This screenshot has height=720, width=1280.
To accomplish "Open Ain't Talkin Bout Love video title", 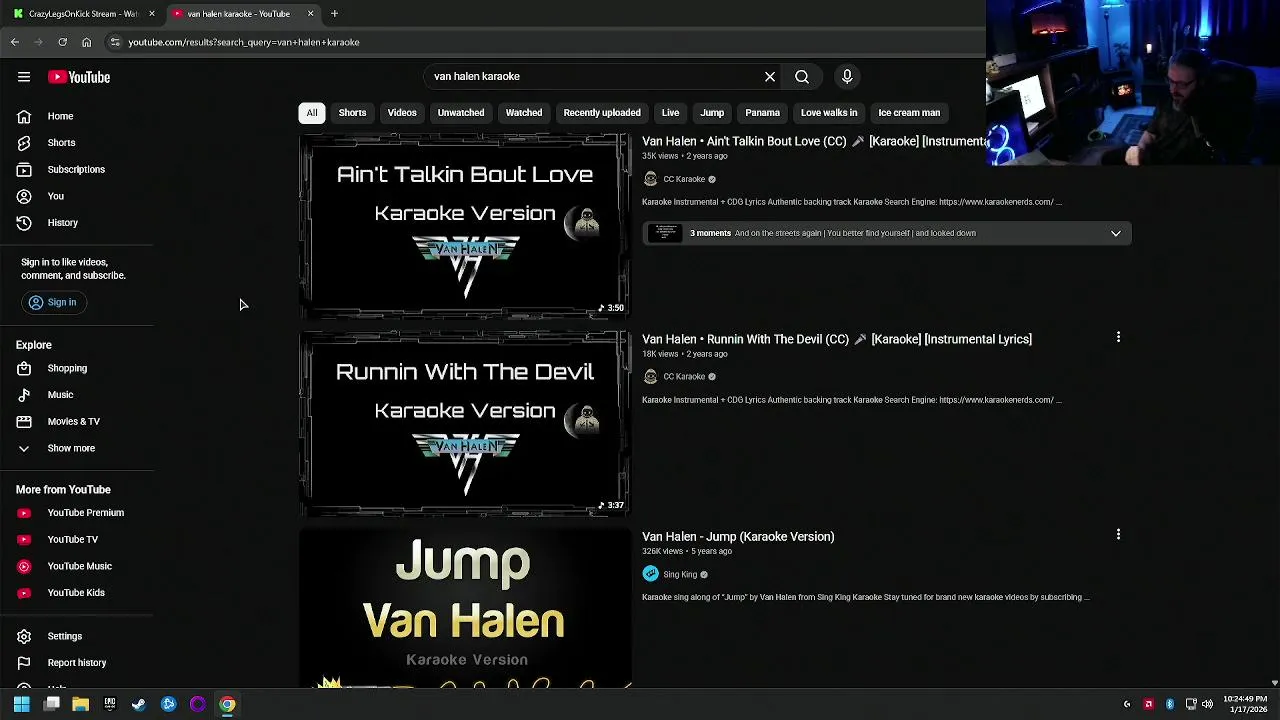I will 815,141.
